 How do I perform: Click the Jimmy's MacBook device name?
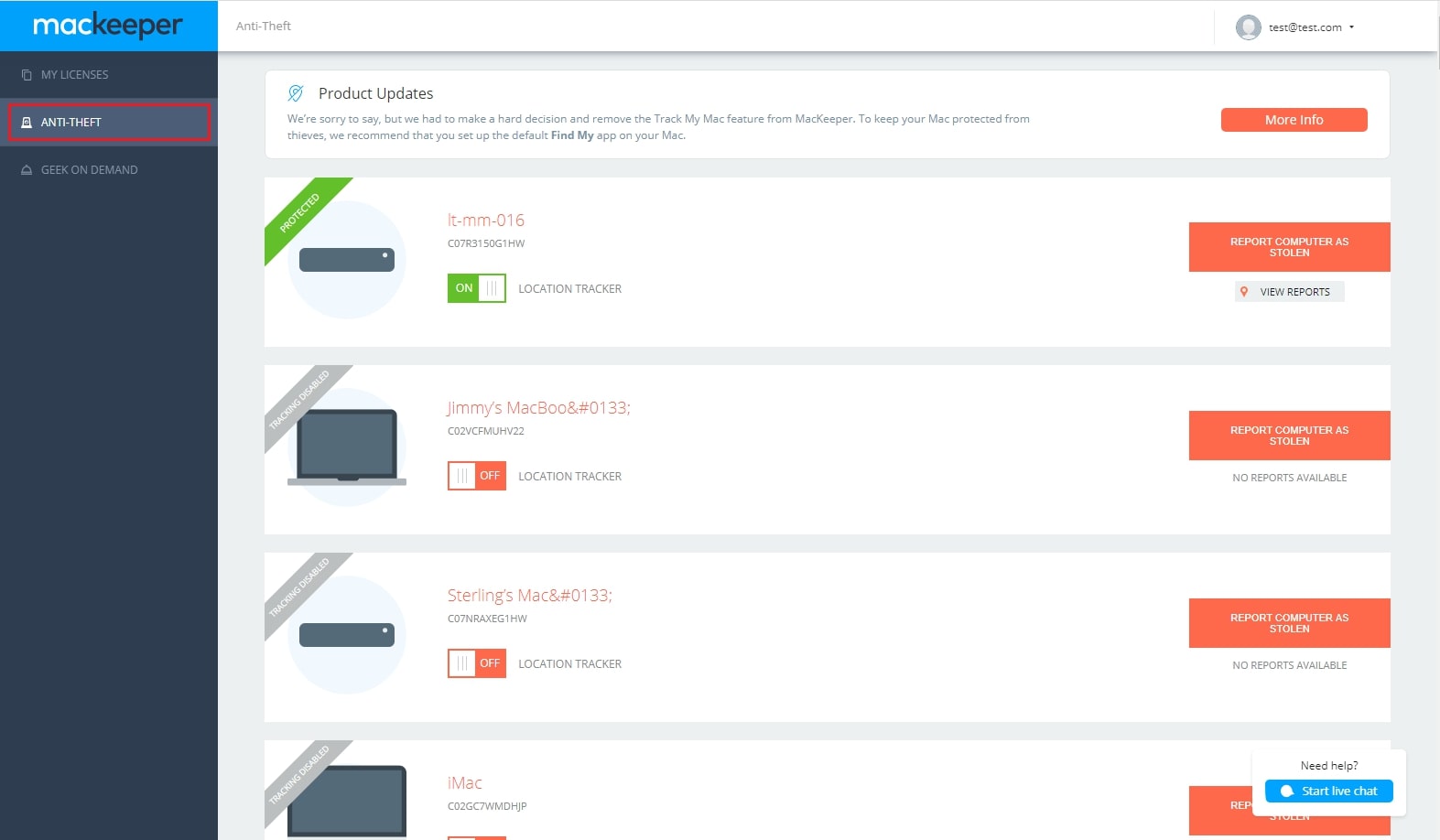tap(538, 408)
